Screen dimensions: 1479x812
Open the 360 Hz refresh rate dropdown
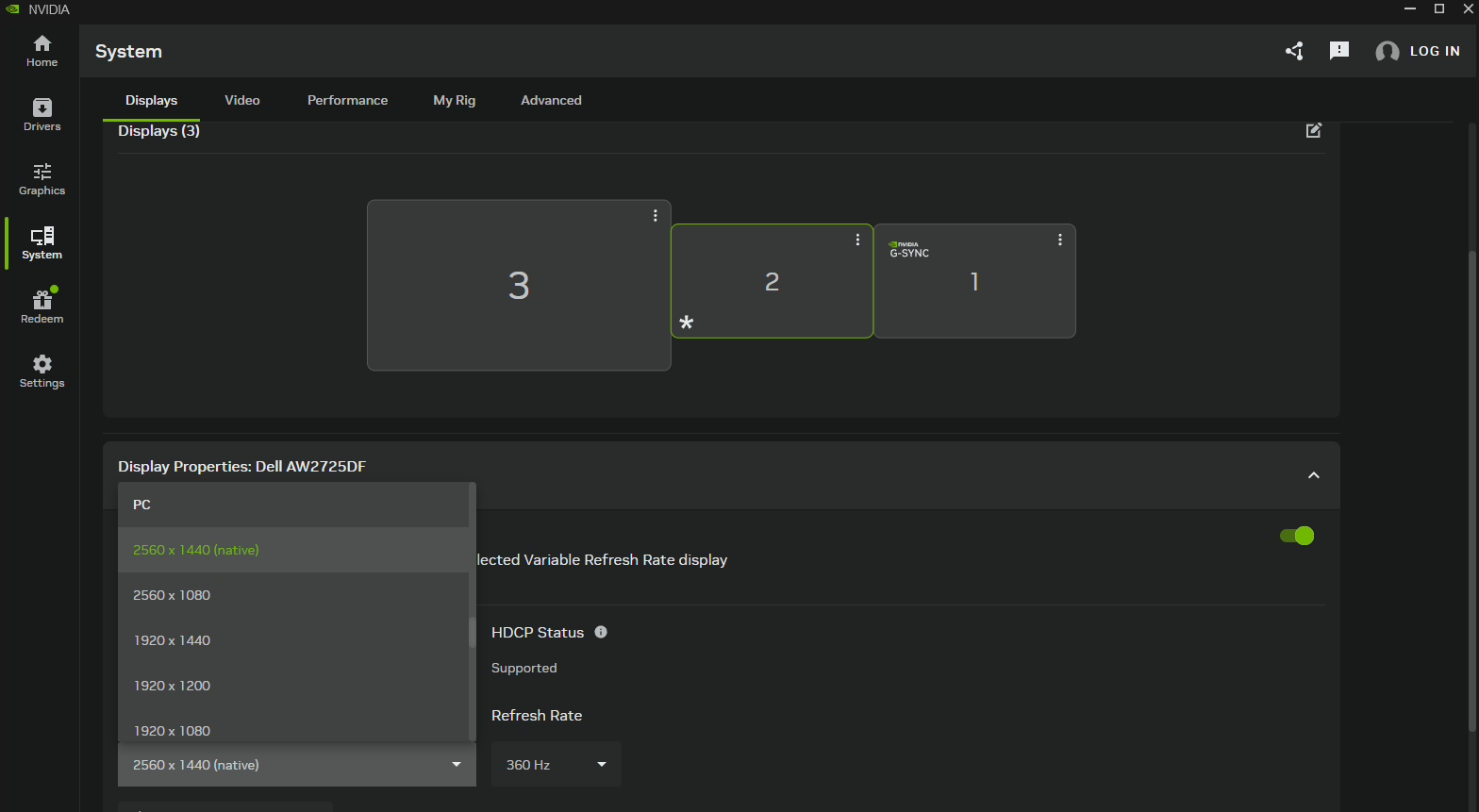pyautogui.click(x=557, y=765)
